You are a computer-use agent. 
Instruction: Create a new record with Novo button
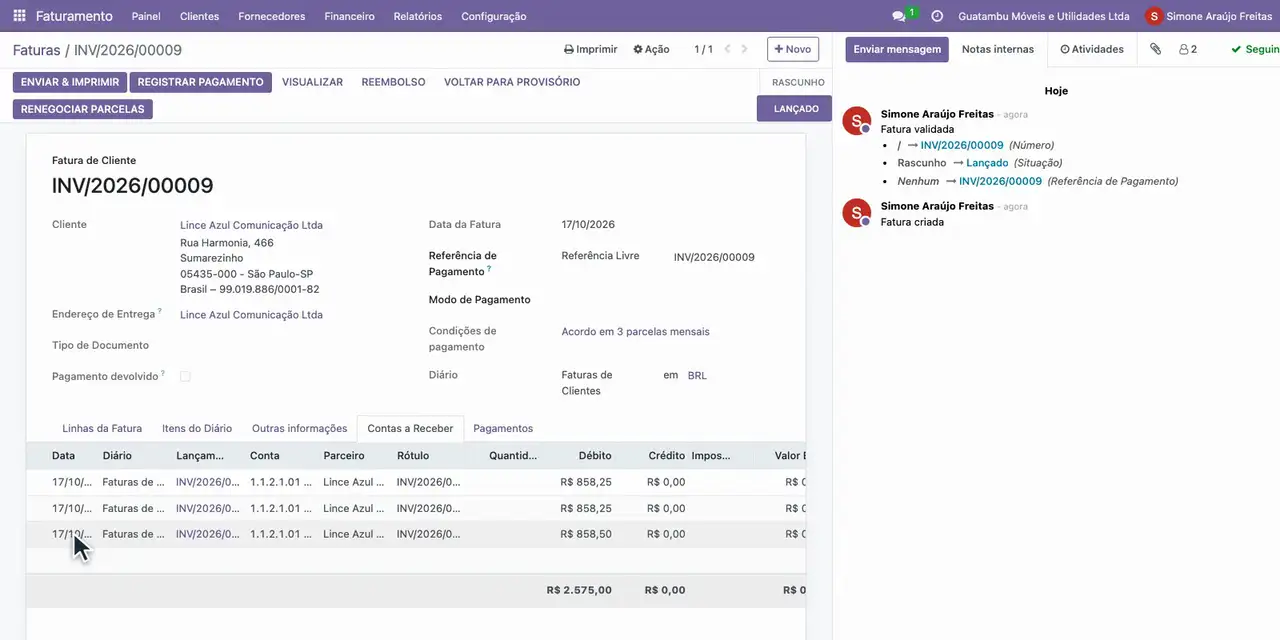click(793, 49)
